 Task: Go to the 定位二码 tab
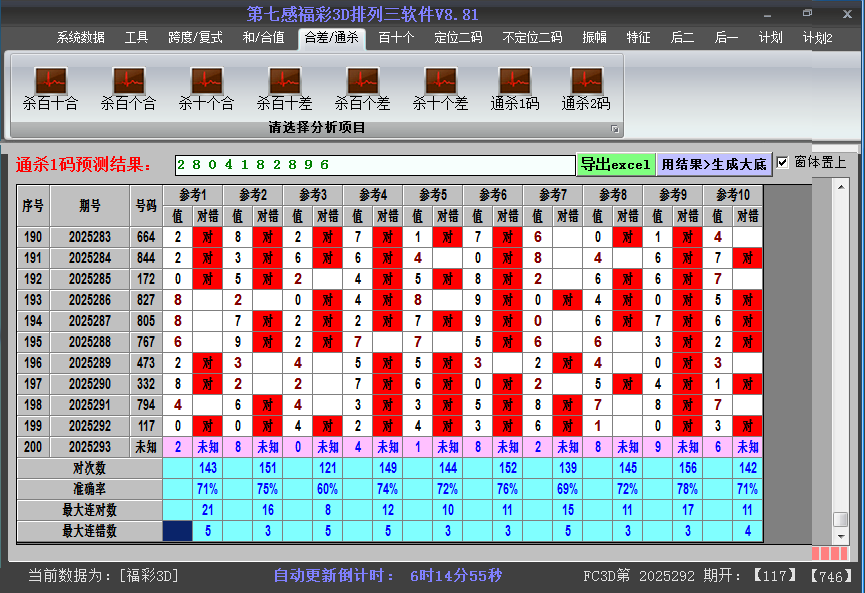click(458, 38)
